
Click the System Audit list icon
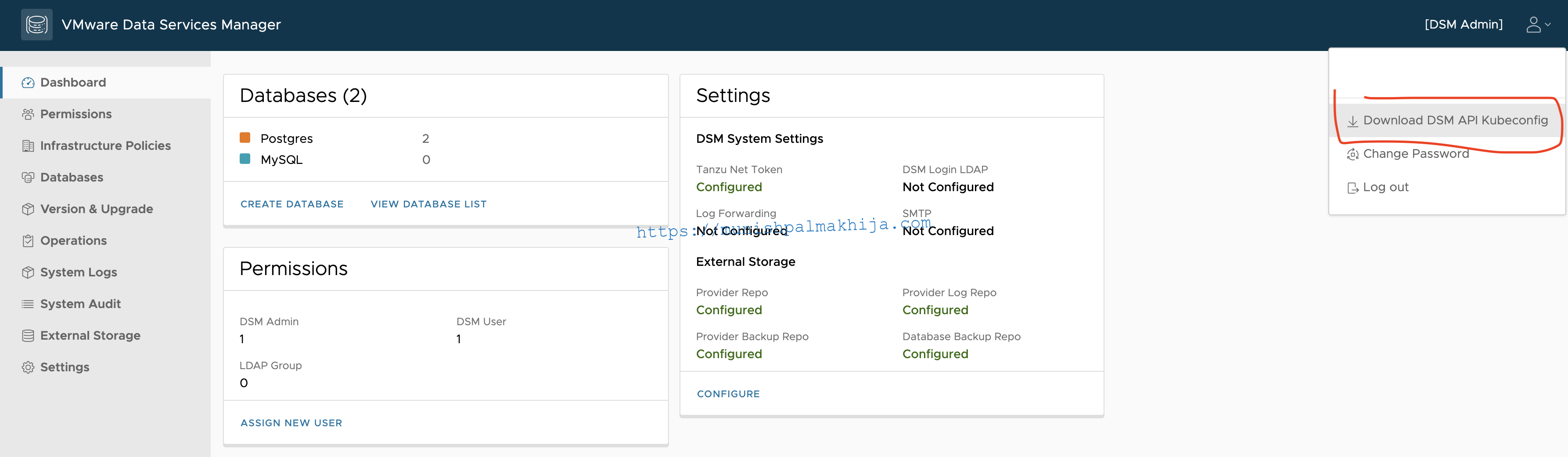coord(28,304)
